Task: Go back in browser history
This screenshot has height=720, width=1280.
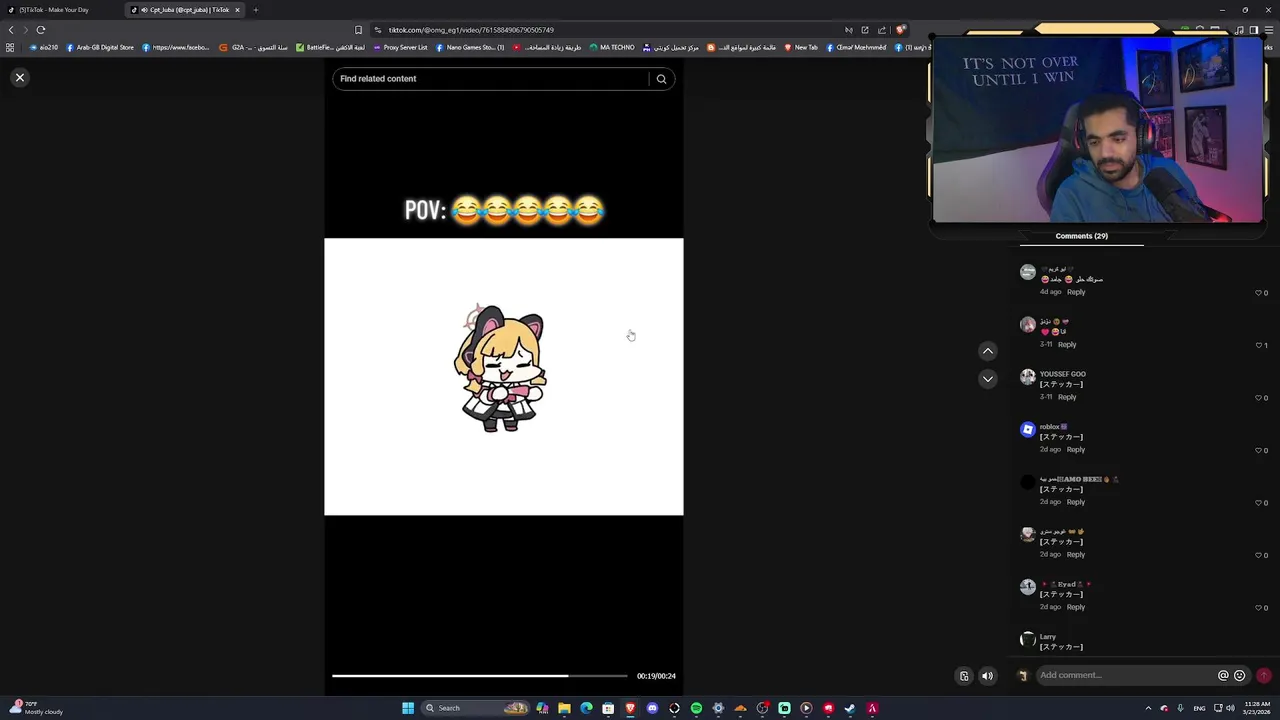Action: coord(12,30)
